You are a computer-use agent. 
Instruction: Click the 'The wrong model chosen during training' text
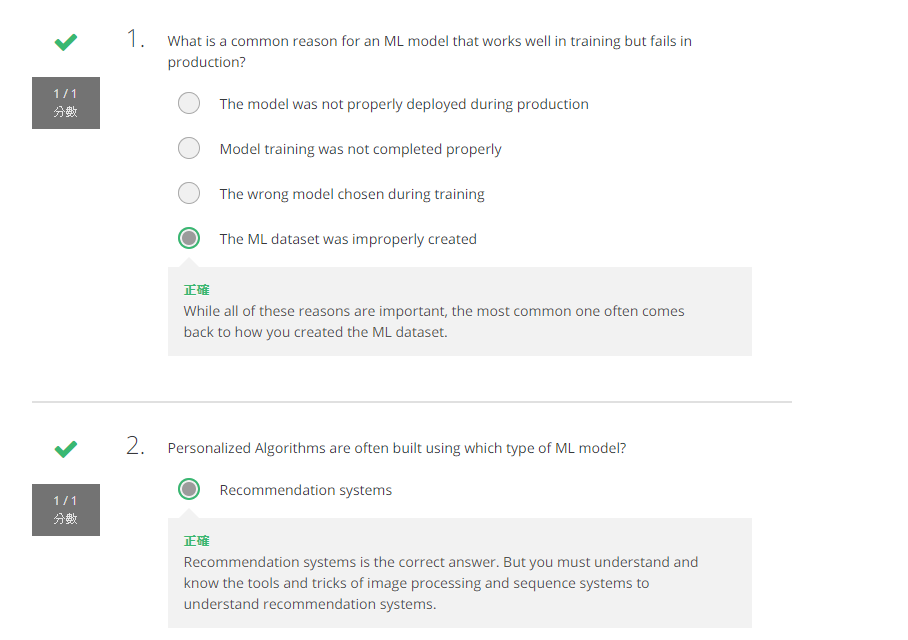click(x=352, y=194)
